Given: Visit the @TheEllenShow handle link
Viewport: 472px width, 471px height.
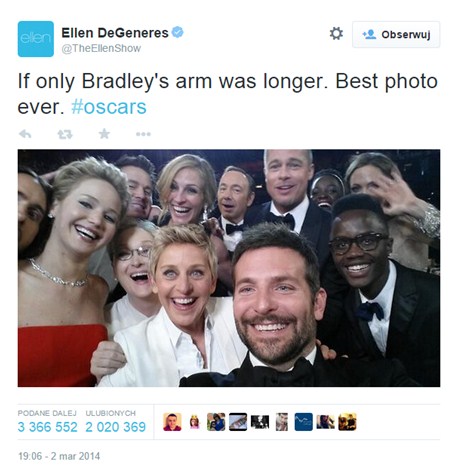Looking at the screenshot, I should pos(101,48).
